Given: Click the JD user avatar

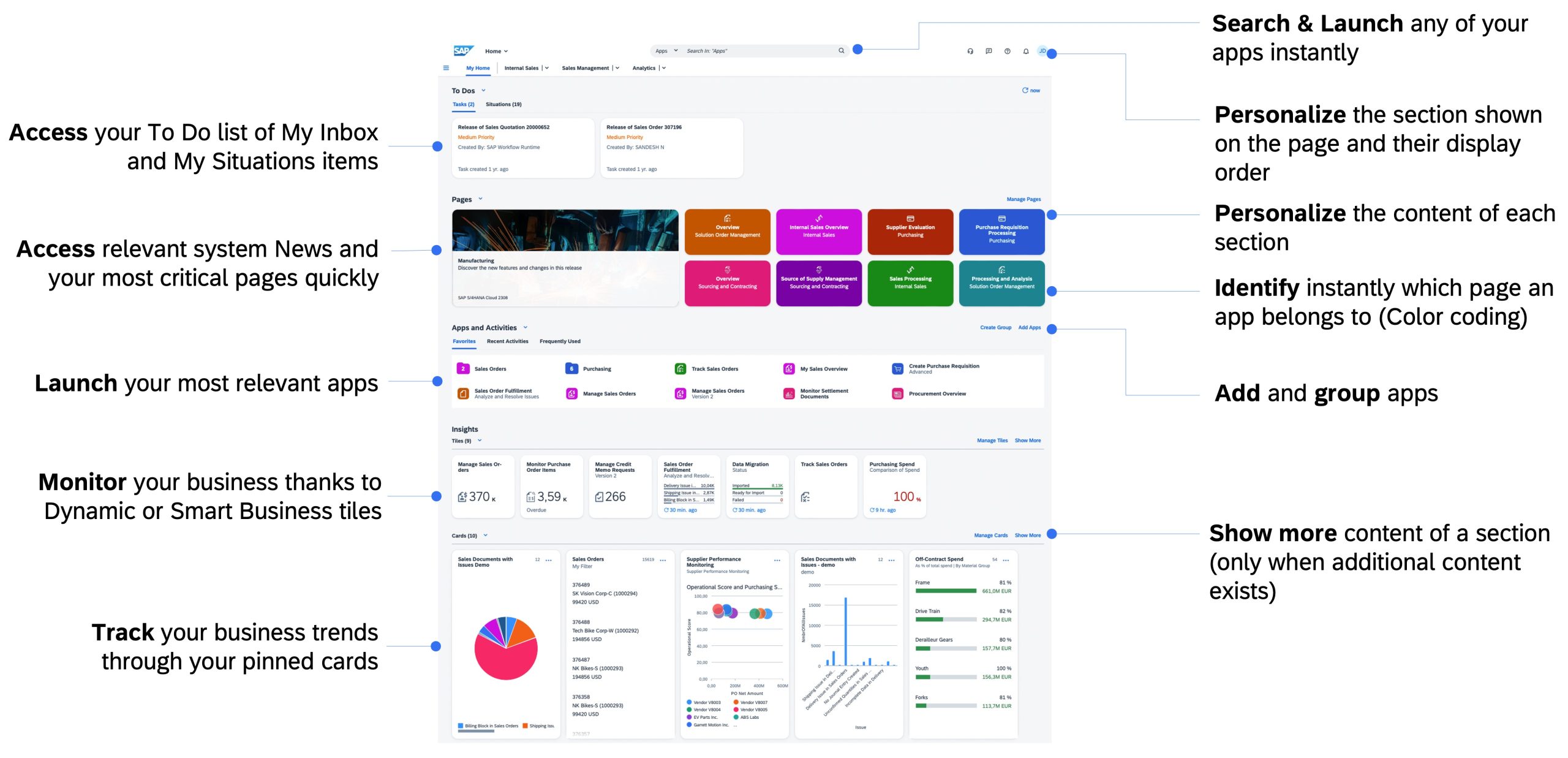Looking at the screenshot, I should click(x=1042, y=51).
